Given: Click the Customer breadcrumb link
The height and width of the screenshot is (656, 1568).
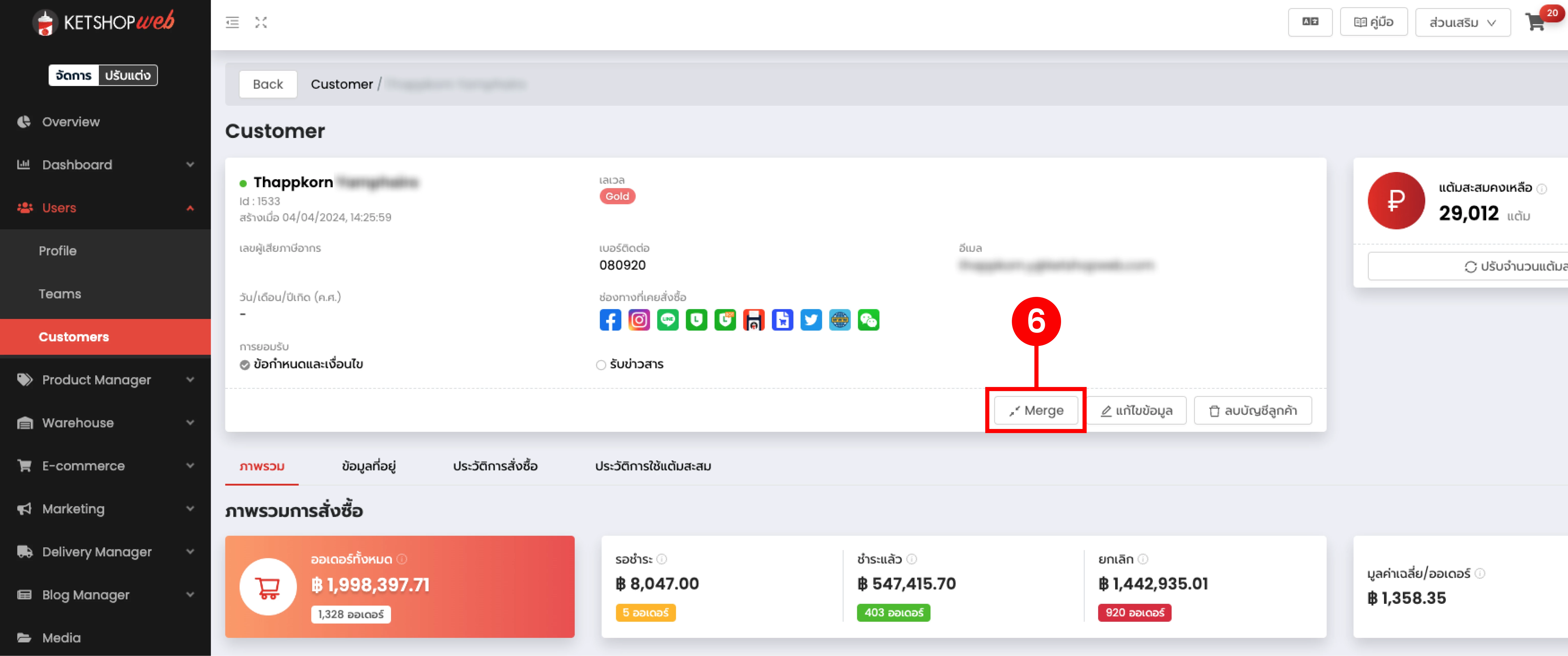Looking at the screenshot, I should pos(342,84).
